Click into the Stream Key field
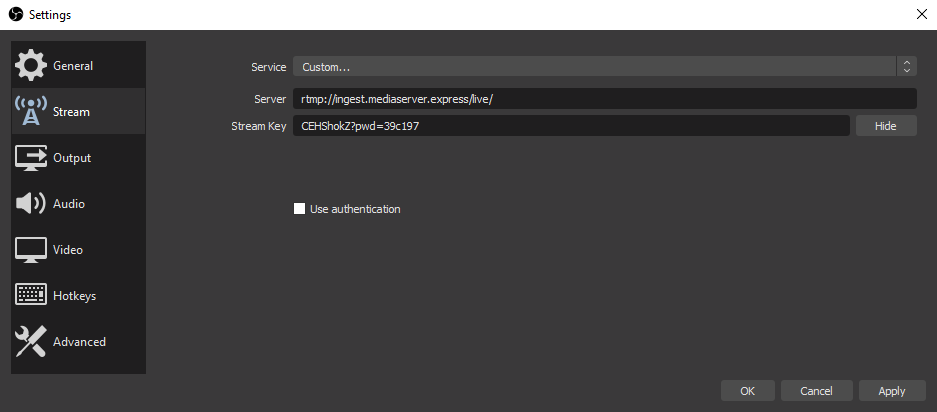Image resolution: width=937 pixels, height=412 pixels. (571, 126)
